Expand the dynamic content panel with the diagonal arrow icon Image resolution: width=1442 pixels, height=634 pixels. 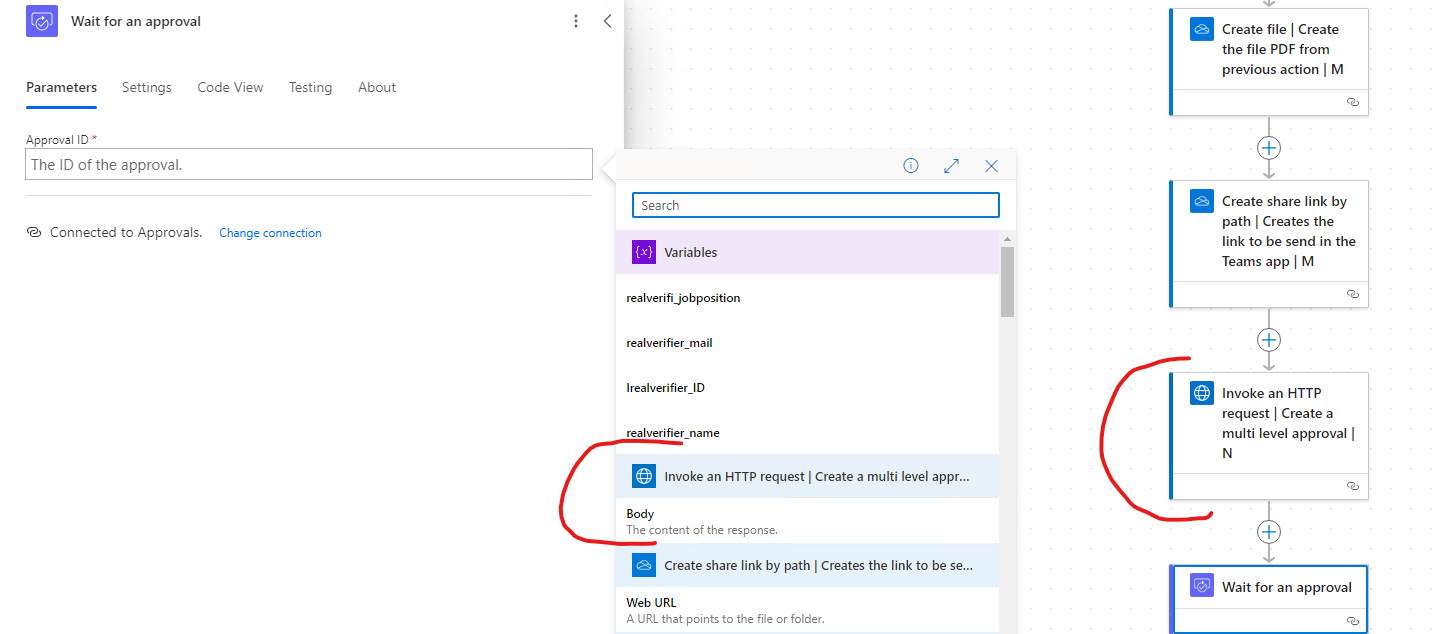(x=951, y=165)
